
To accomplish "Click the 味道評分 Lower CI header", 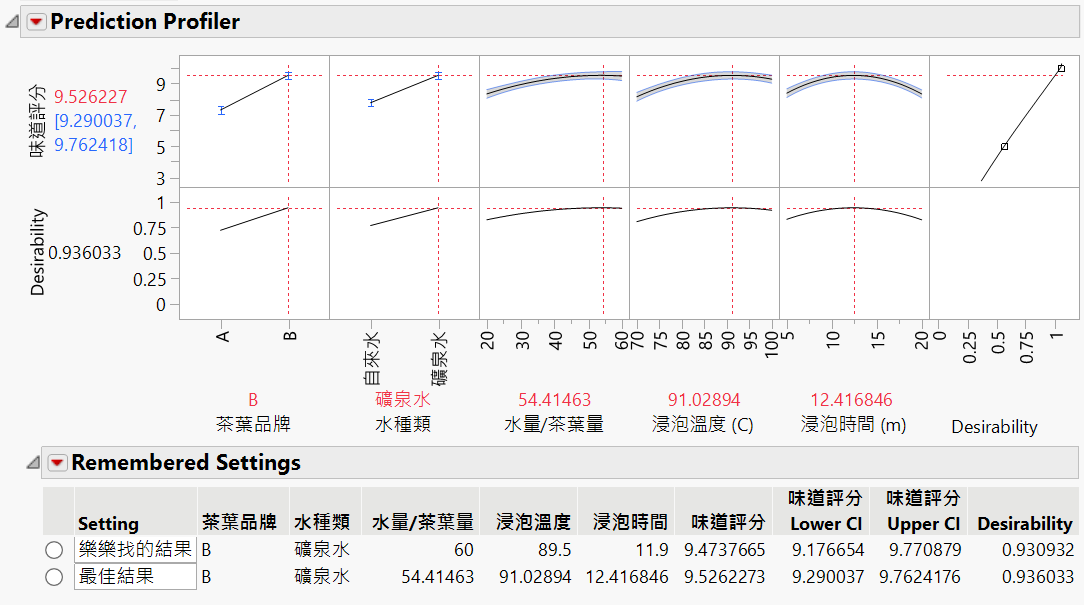I will 825,515.
